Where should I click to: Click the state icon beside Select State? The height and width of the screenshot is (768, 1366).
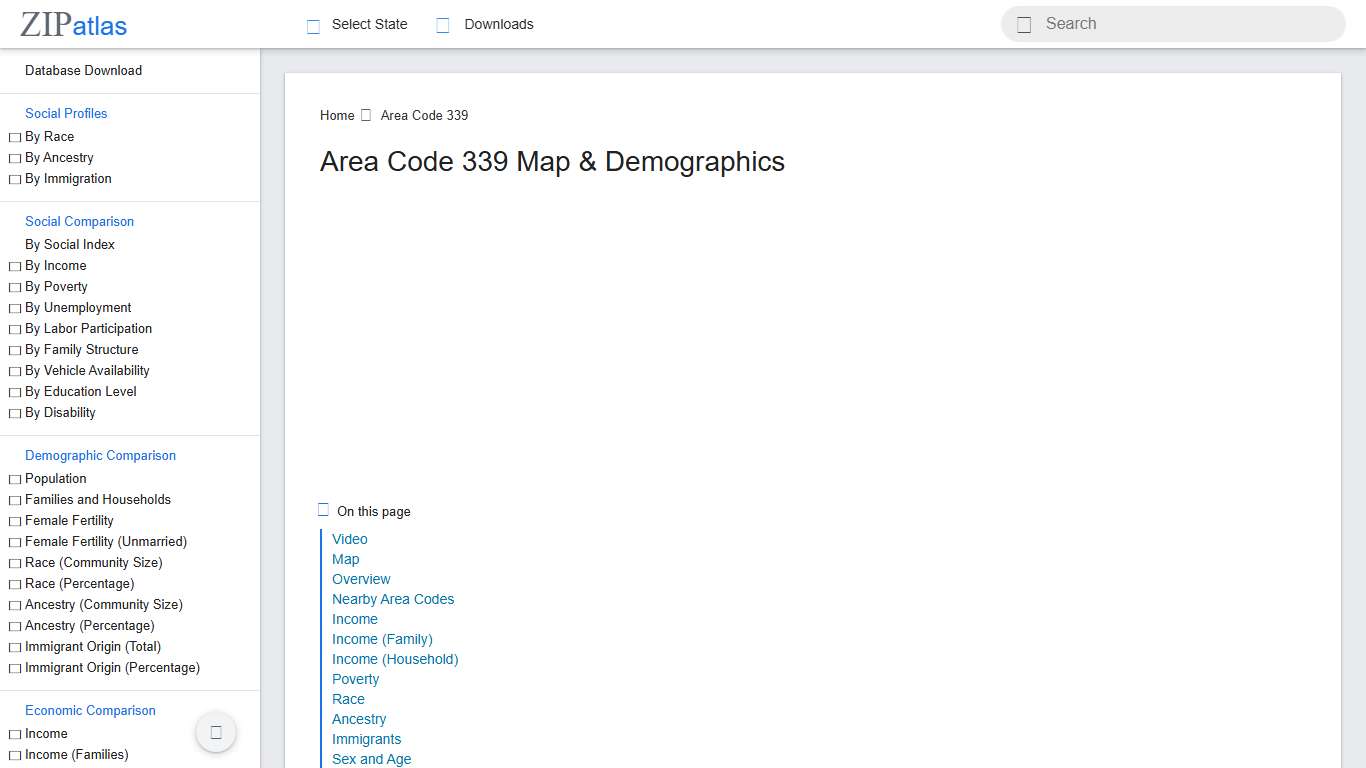coord(313,24)
